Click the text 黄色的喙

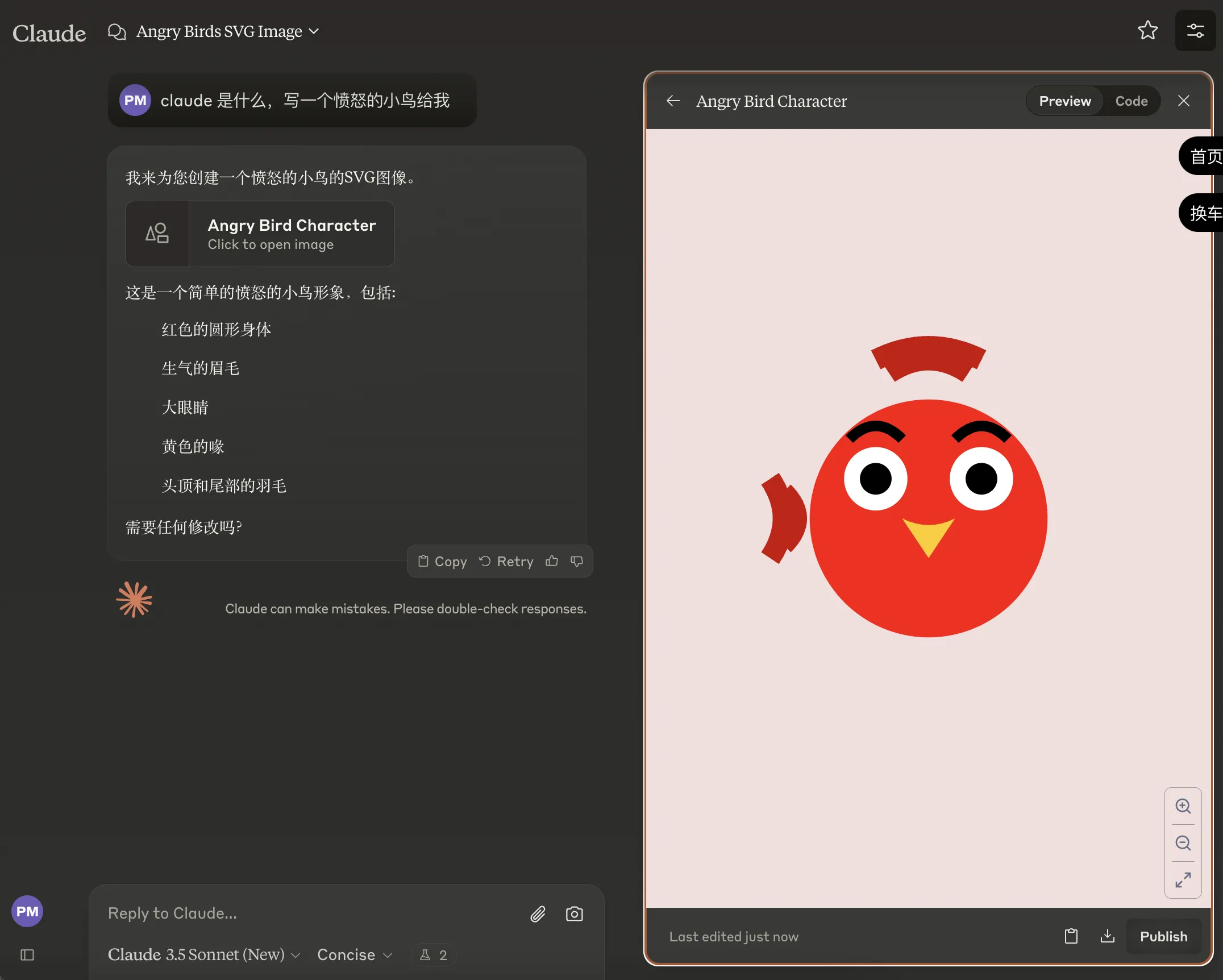[193, 447]
